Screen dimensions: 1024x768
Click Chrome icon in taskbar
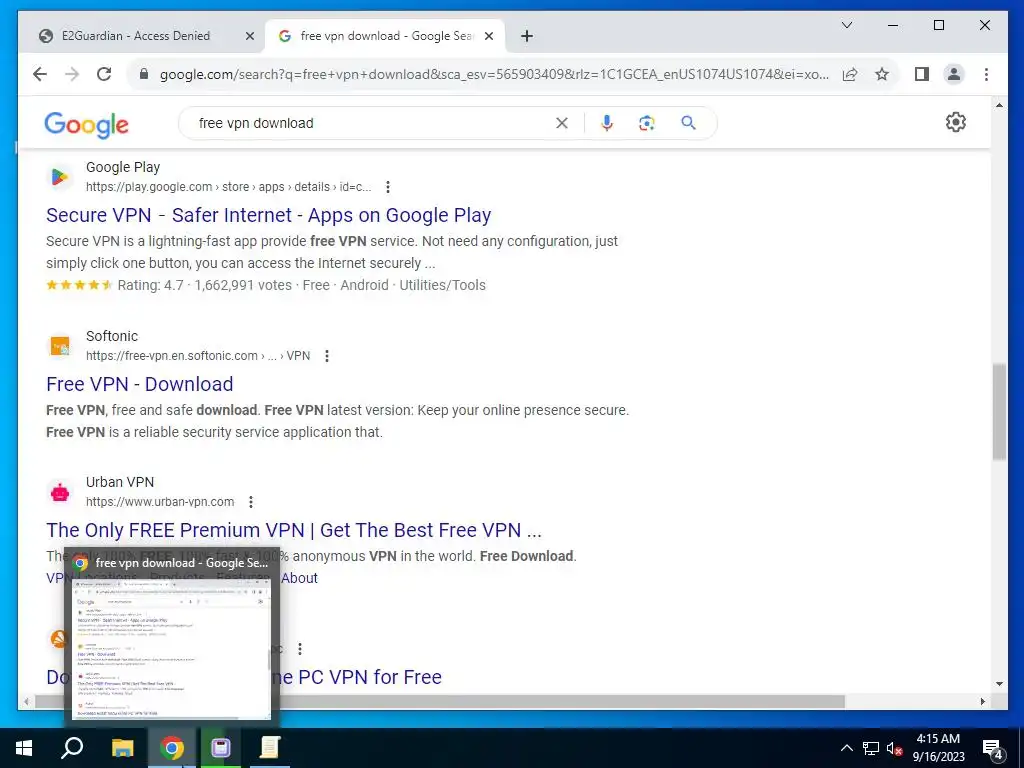pos(172,748)
